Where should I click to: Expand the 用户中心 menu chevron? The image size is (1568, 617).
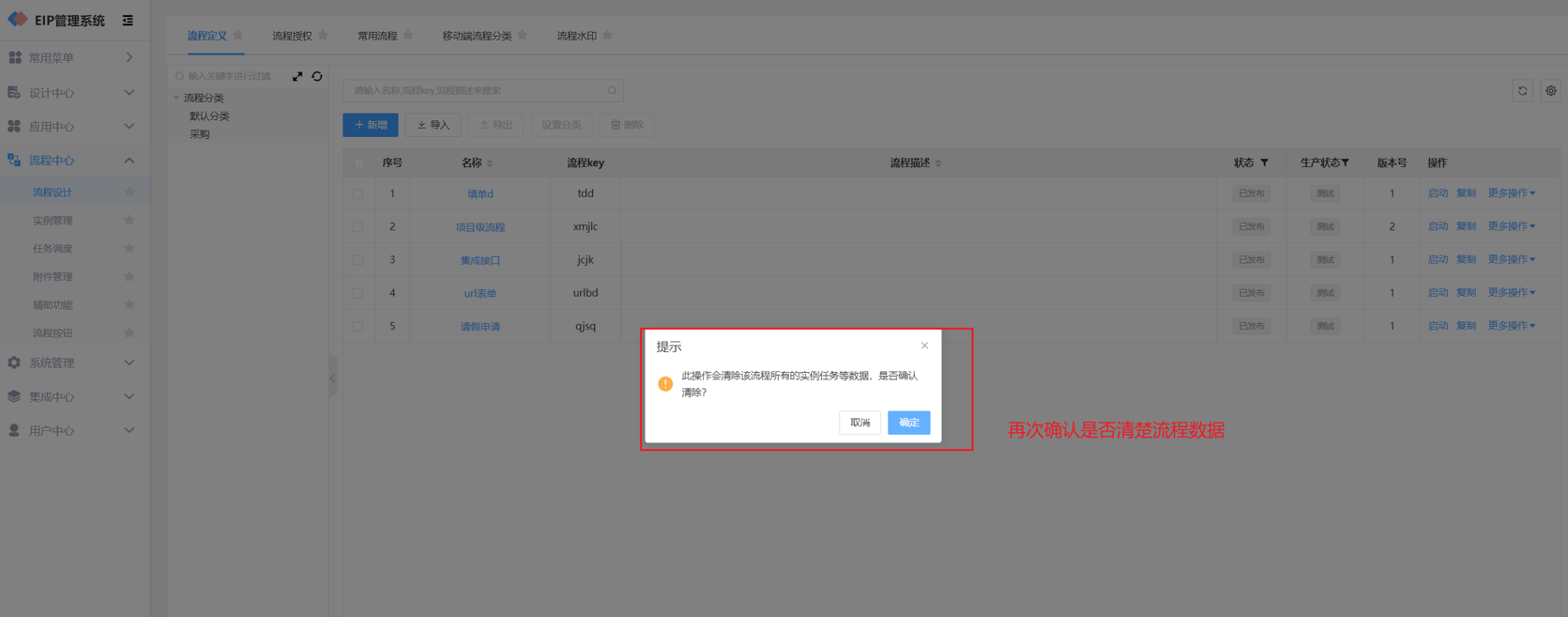pyautogui.click(x=129, y=430)
